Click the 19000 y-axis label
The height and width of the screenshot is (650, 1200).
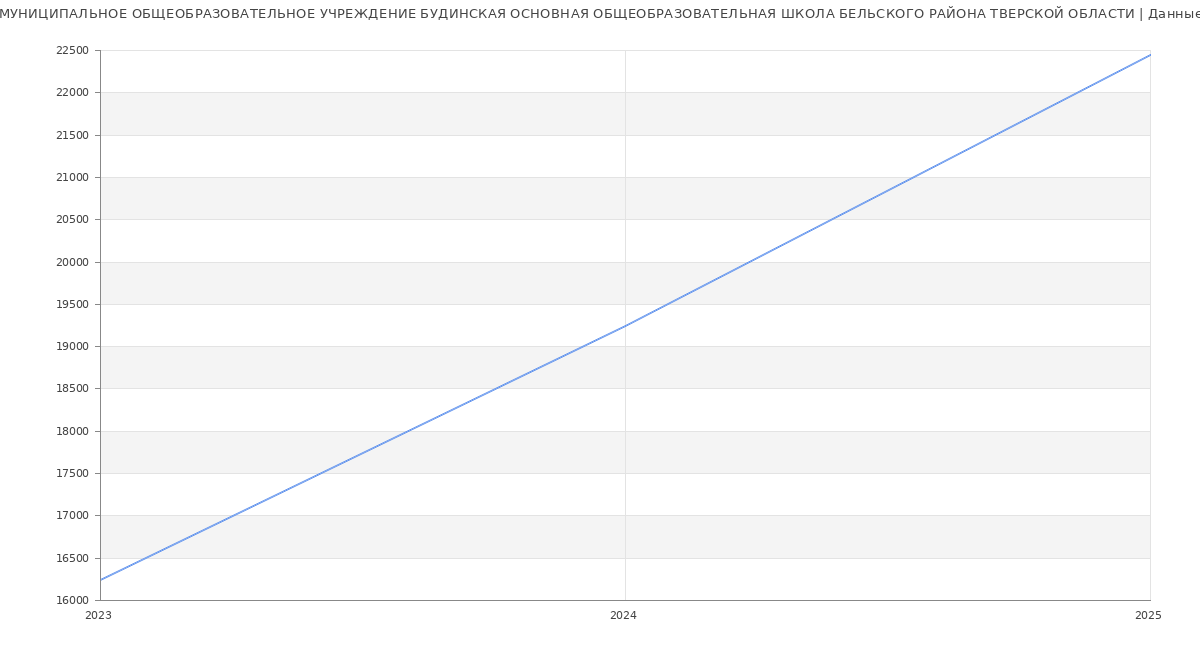click(x=73, y=347)
